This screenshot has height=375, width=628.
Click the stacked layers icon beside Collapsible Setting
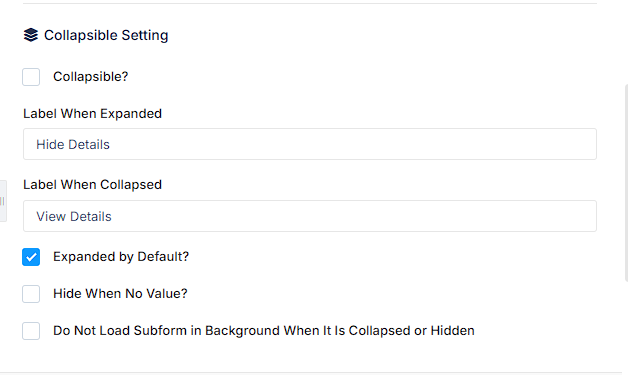[31, 35]
